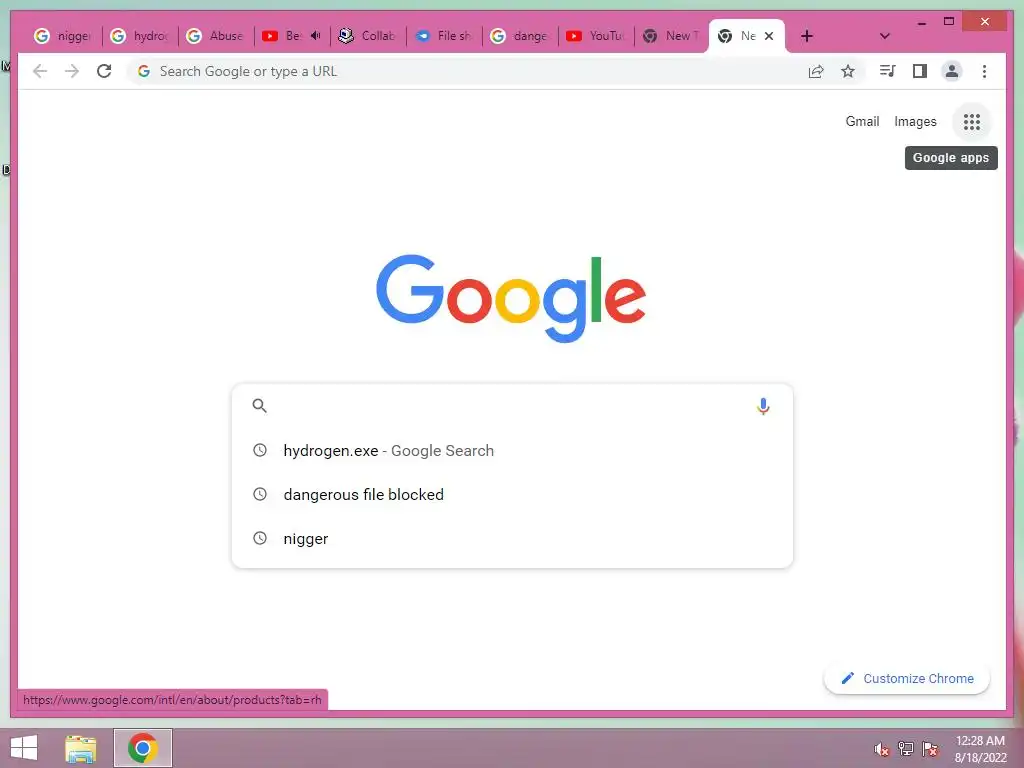Open the network tray icon
1024x768 pixels.
[906, 749]
